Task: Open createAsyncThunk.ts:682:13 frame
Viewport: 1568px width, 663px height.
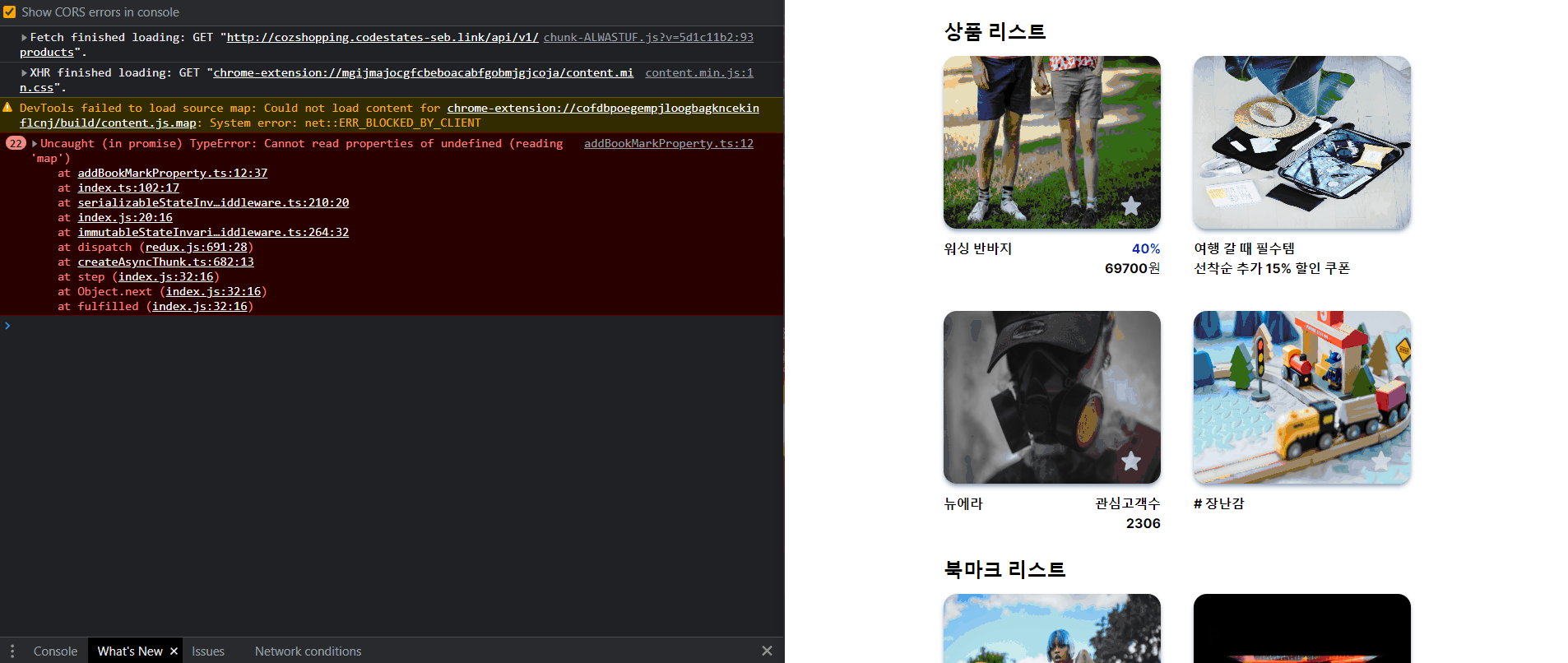Action: pos(166,262)
